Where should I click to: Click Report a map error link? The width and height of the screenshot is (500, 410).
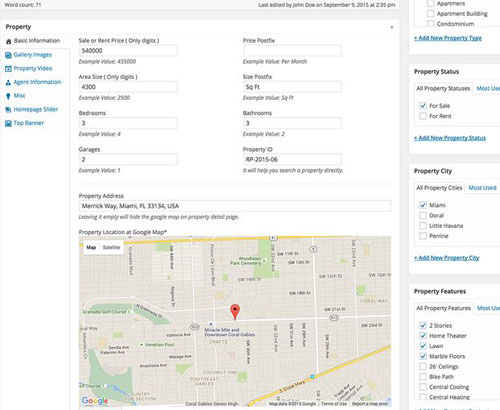[x=370, y=404]
